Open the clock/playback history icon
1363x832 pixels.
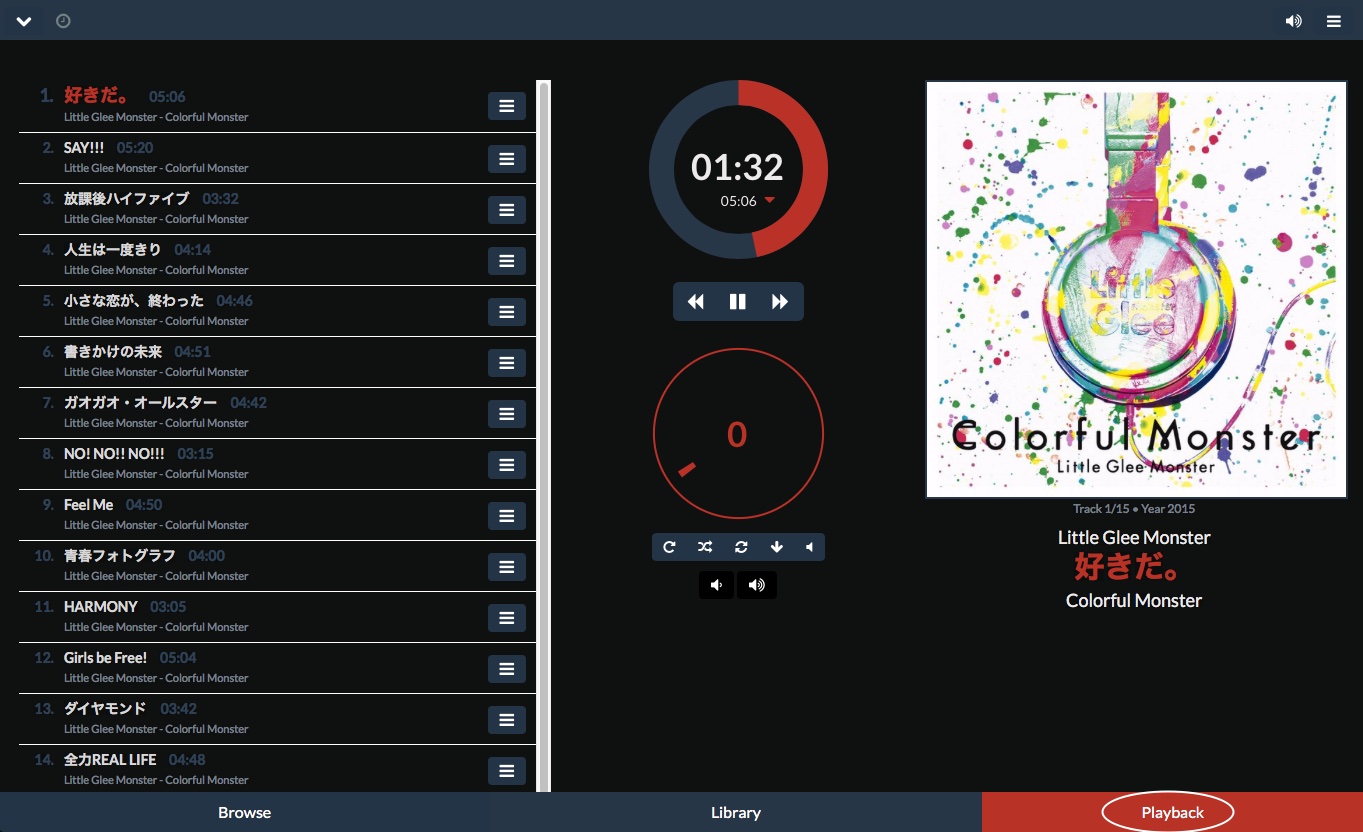click(x=63, y=20)
